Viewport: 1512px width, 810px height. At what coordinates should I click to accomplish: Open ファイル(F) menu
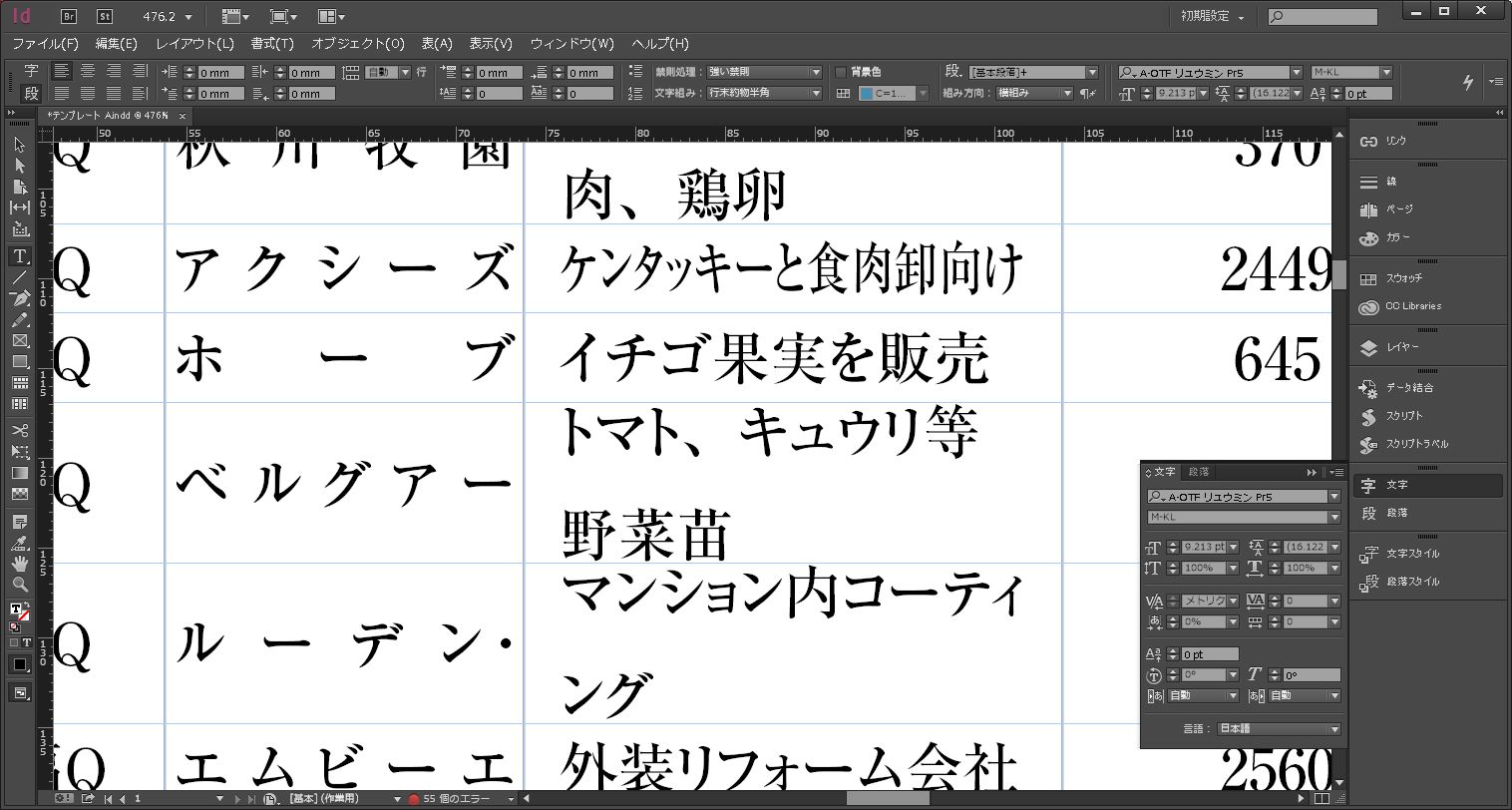45,44
